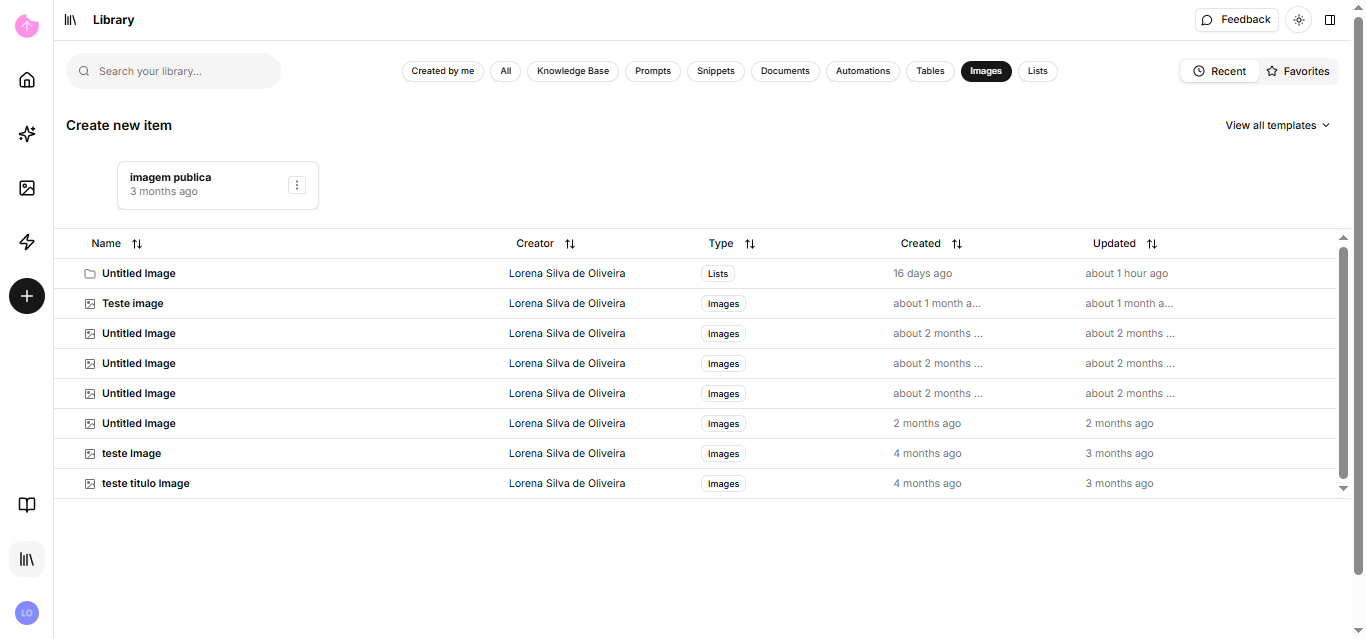The height and width of the screenshot is (639, 1366).
Task: Click the sparkle AI icon in sidebar
Action: point(27,134)
